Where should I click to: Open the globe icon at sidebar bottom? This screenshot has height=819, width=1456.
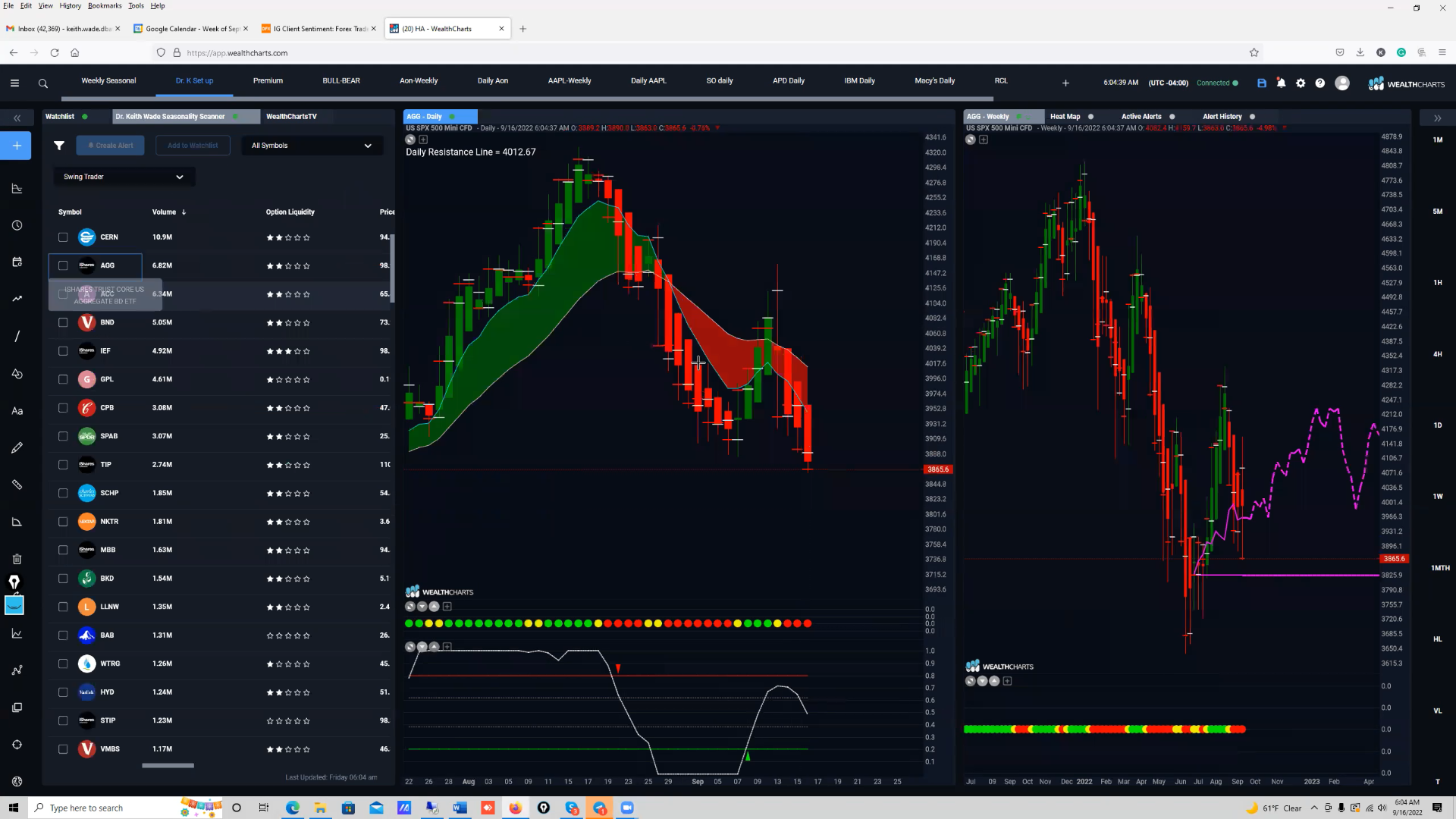point(17,781)
